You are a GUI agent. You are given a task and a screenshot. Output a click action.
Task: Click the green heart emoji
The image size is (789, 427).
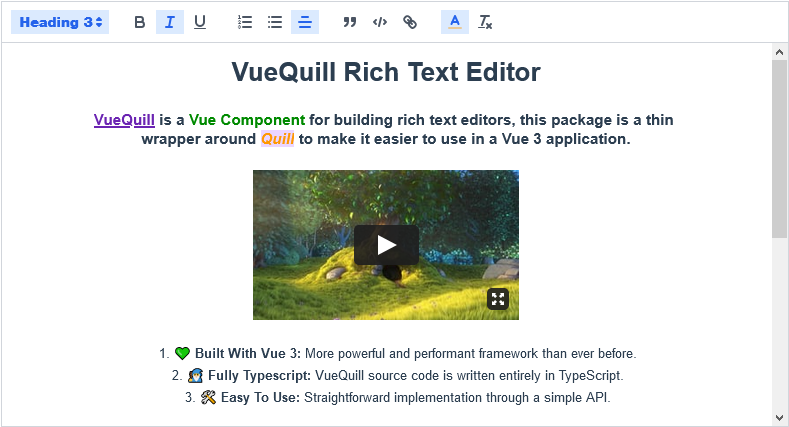click(x=182, y=354)
